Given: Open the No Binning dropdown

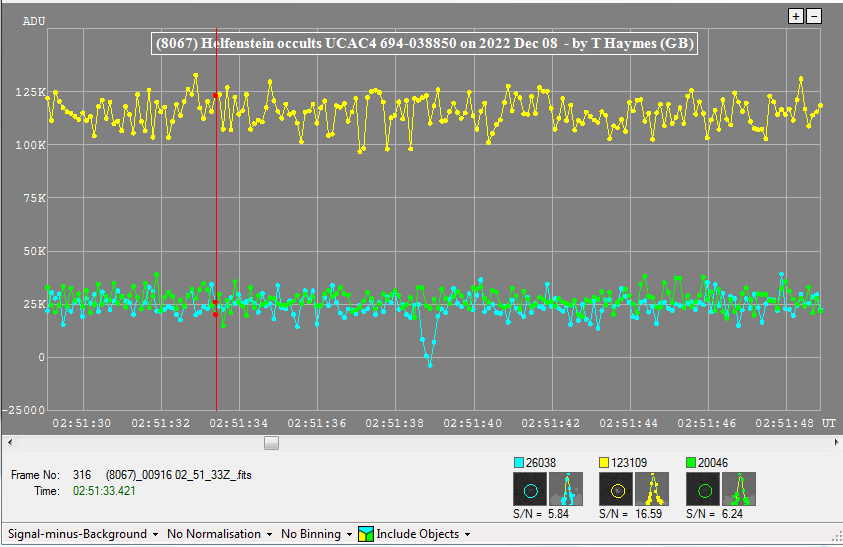Looking at the screenshot, I should (316, 534).
